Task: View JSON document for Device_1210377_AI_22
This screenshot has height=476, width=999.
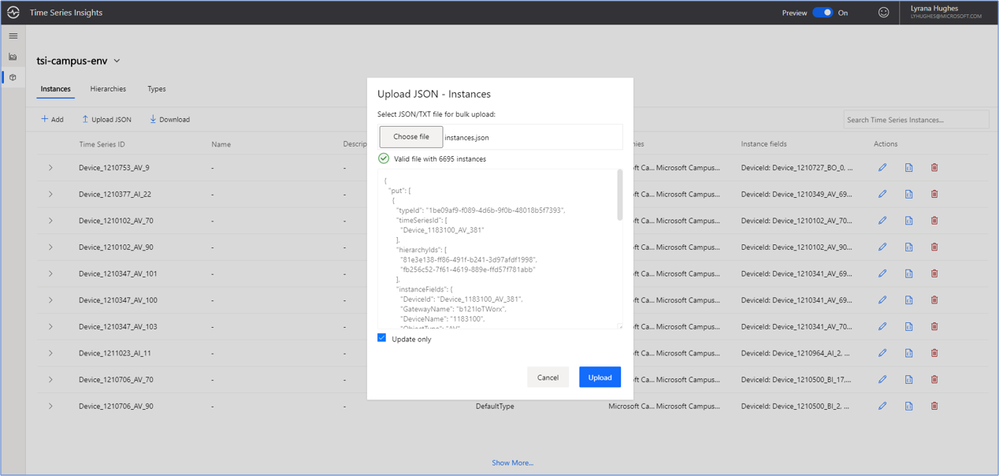Action: pos(909,194)
